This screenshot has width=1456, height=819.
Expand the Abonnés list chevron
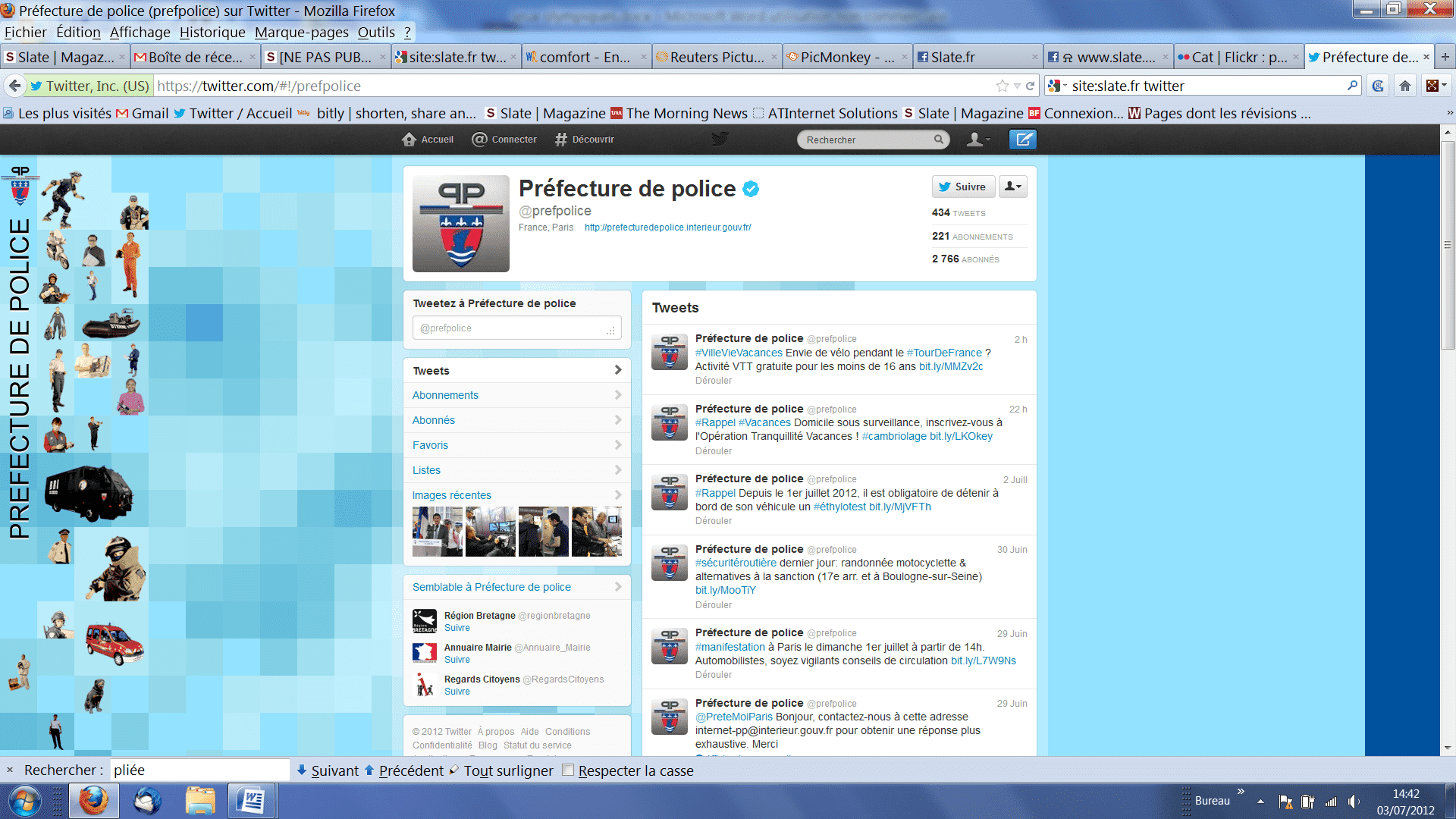tap(618, 420)
